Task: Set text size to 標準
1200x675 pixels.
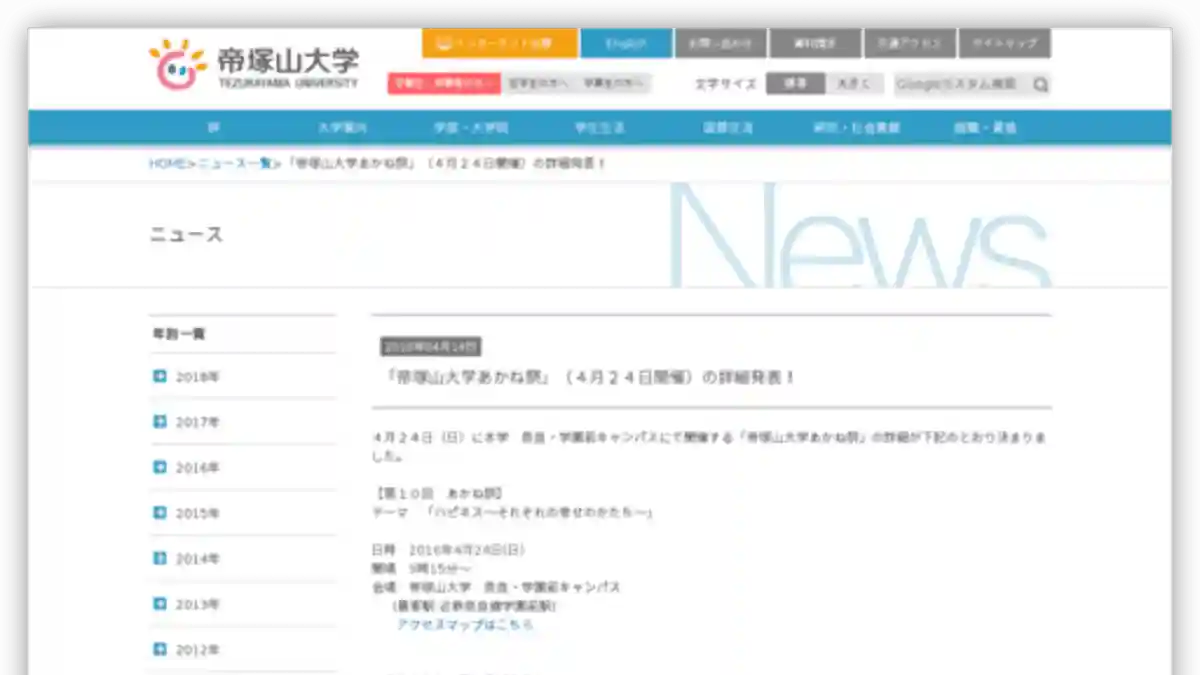Action: [x=795, y=84]
